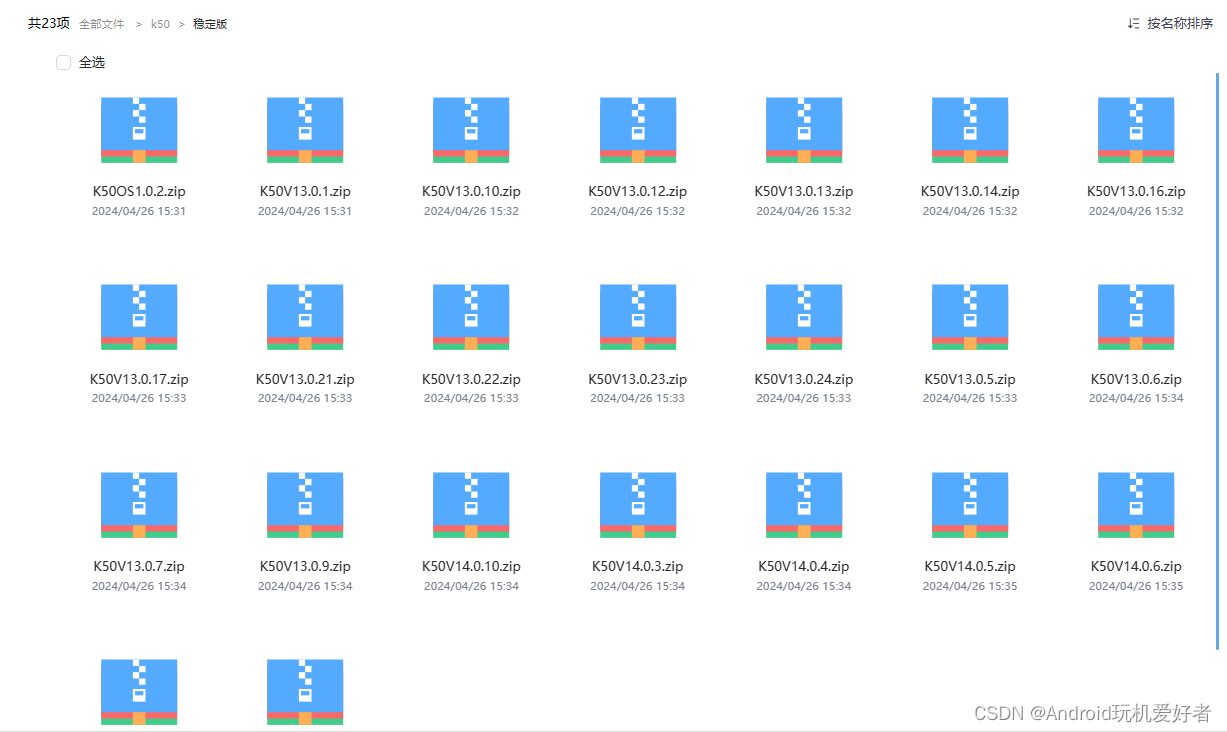Select the K50V13.0.17.zip zip icon
Screen dimensions: 1227x732
click(139, 317)
